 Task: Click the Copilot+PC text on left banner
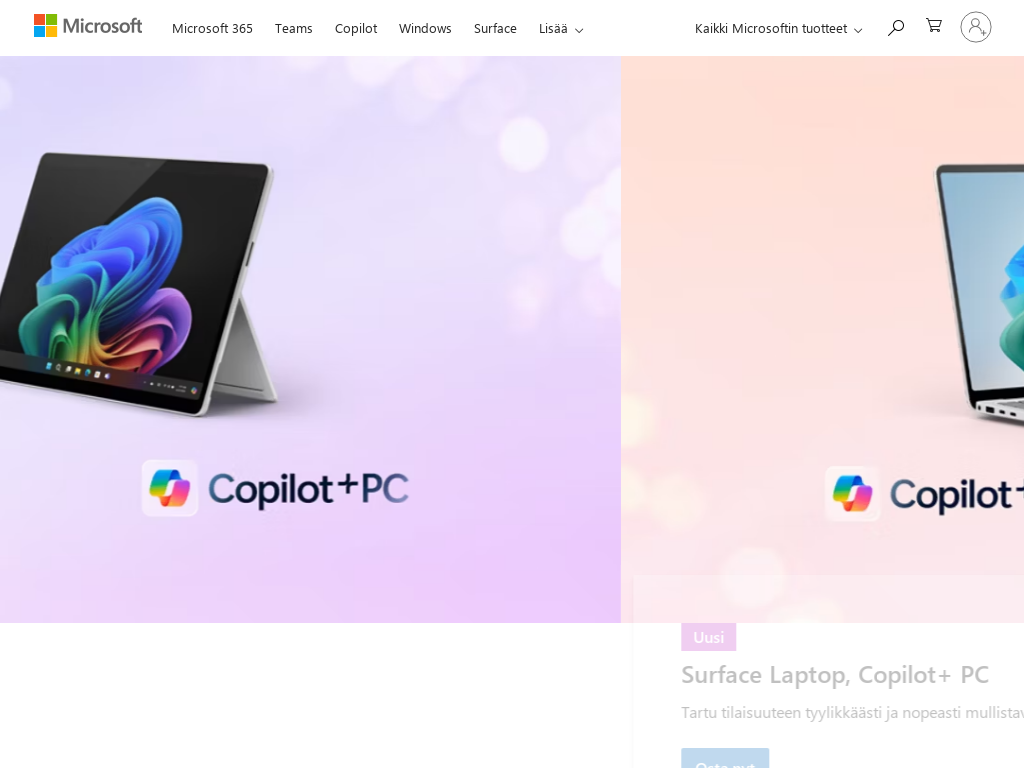308,488
